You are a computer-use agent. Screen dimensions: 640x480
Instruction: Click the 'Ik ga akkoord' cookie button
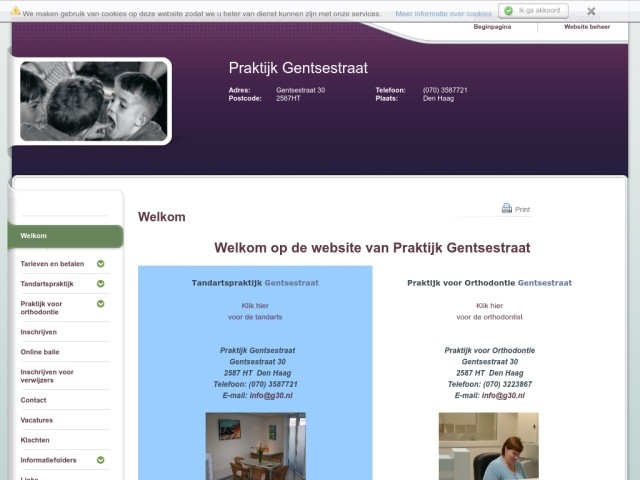pos(540,11)
